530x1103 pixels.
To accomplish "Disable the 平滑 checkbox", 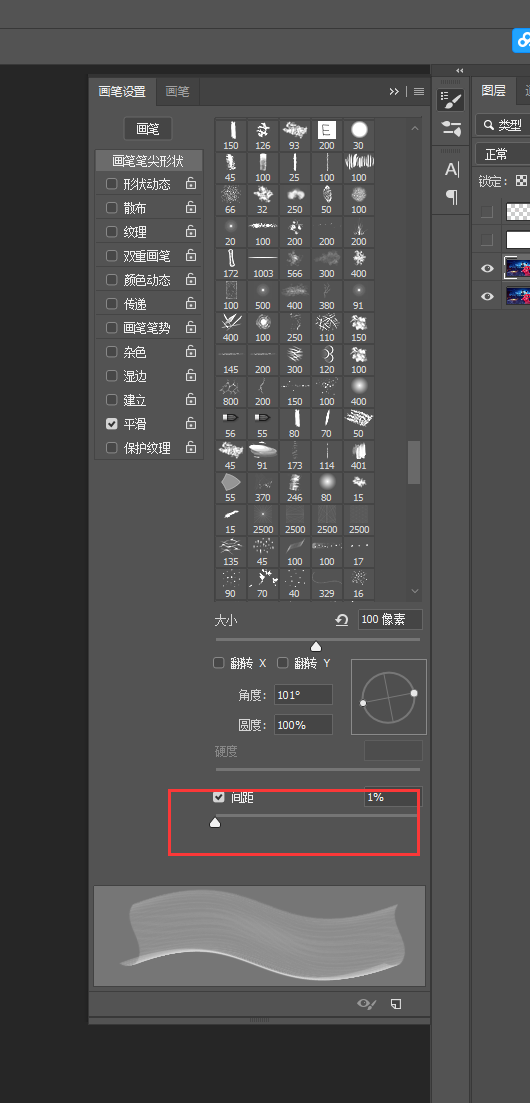I will 111,424.
